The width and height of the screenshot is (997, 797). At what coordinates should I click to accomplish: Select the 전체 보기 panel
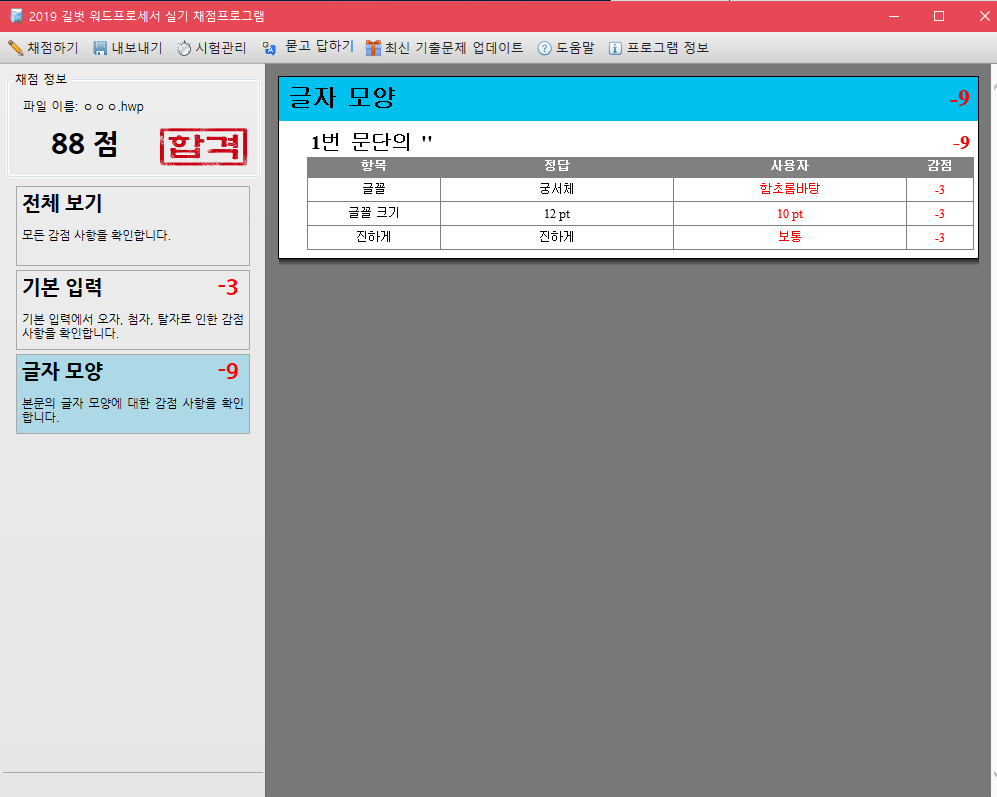click(x=133, y=226)
